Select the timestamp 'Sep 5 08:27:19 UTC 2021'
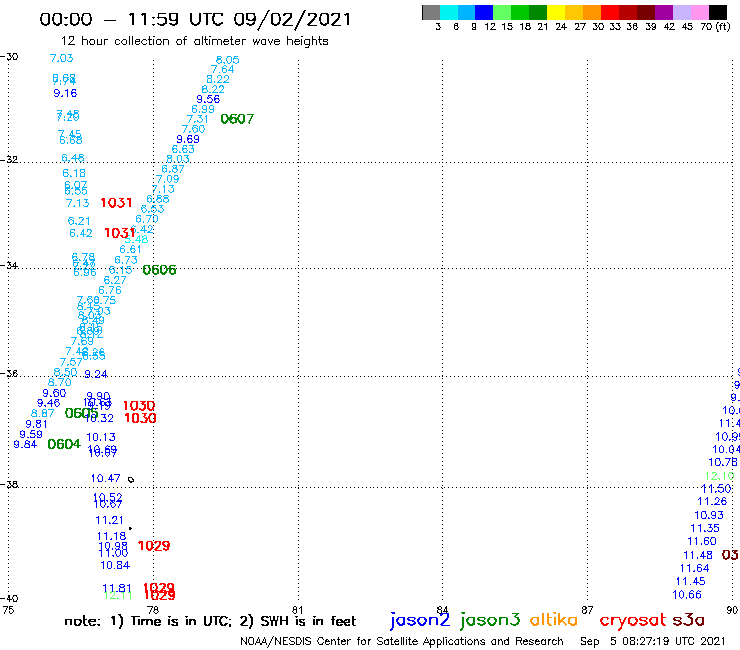The image size is (740, 650). tap(652, 642)
